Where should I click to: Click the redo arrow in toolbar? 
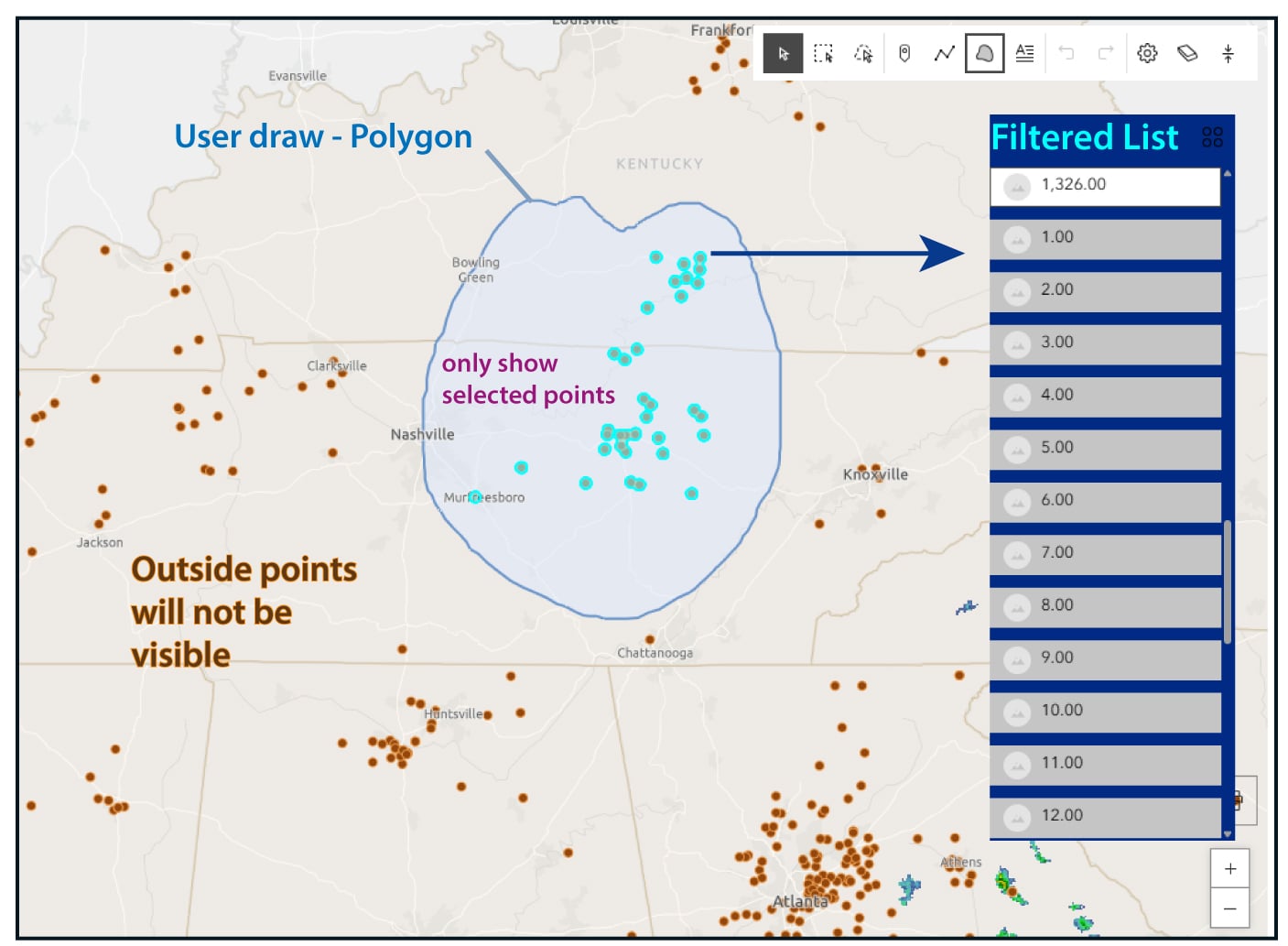pos(1106,53)
